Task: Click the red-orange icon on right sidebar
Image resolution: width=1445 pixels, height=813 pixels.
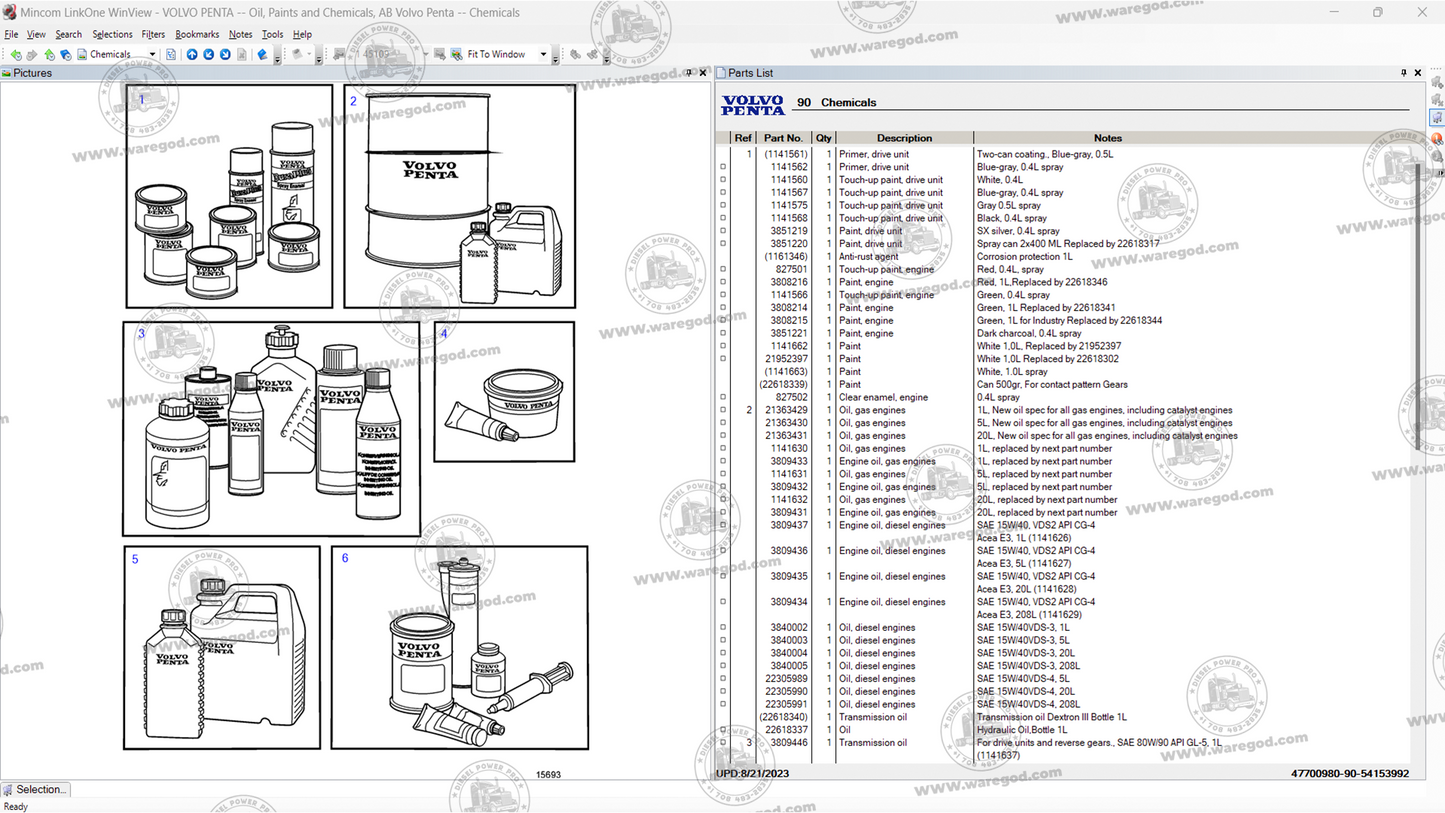Action: point(1437,138)
